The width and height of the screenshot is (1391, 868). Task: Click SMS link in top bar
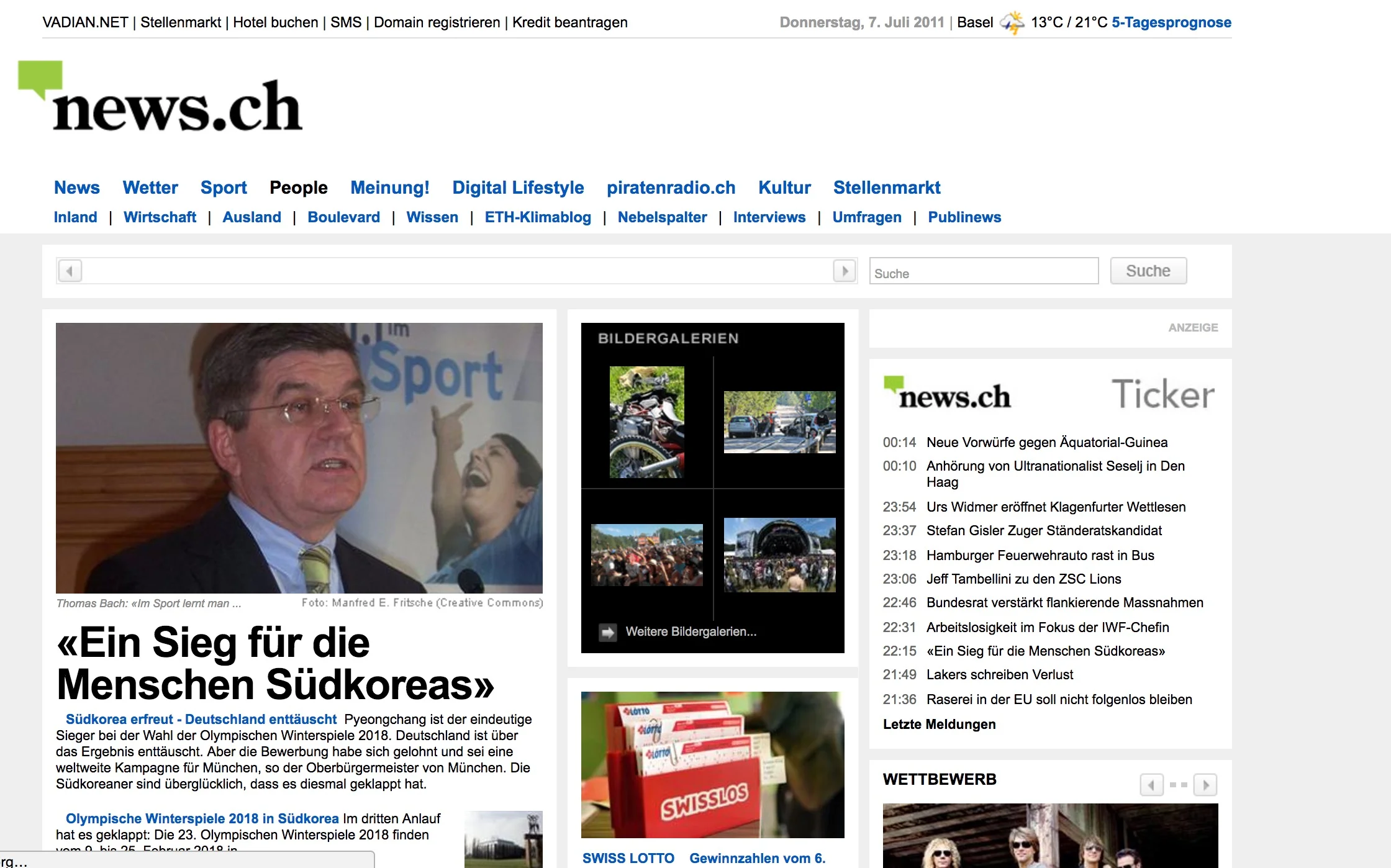(x=346, y=22)
